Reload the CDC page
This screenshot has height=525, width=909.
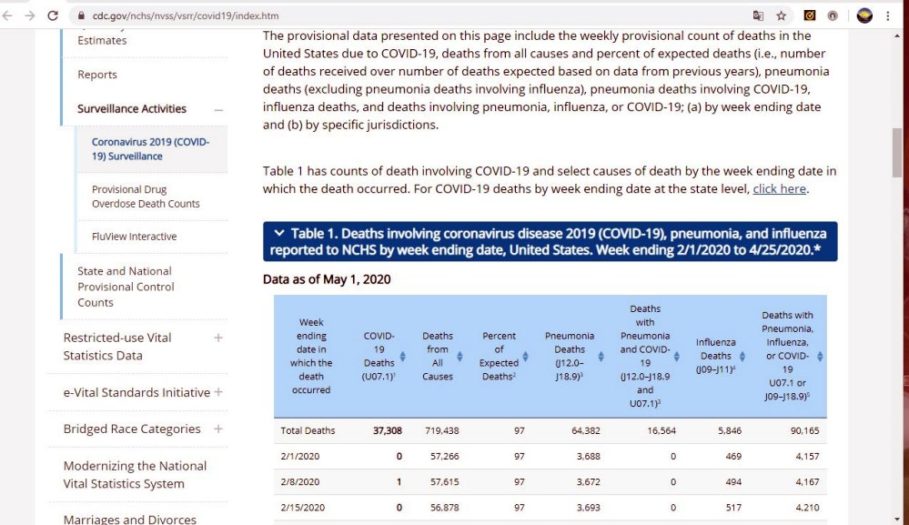point(53,16)
